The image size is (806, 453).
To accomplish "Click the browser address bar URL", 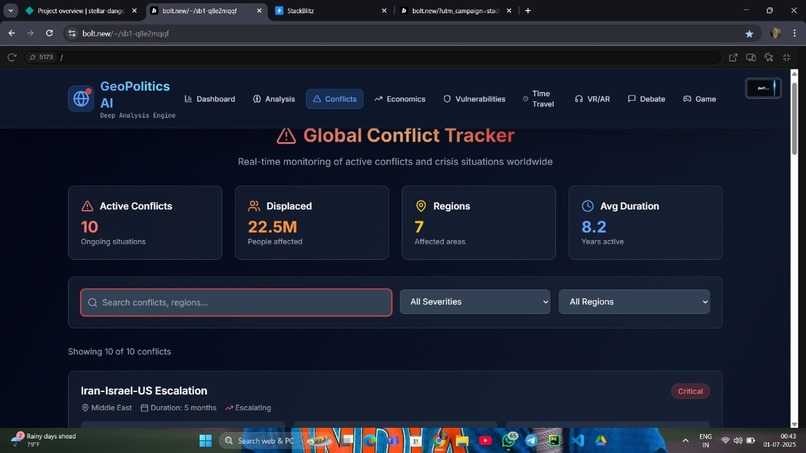I will click(x=125, y=33).
